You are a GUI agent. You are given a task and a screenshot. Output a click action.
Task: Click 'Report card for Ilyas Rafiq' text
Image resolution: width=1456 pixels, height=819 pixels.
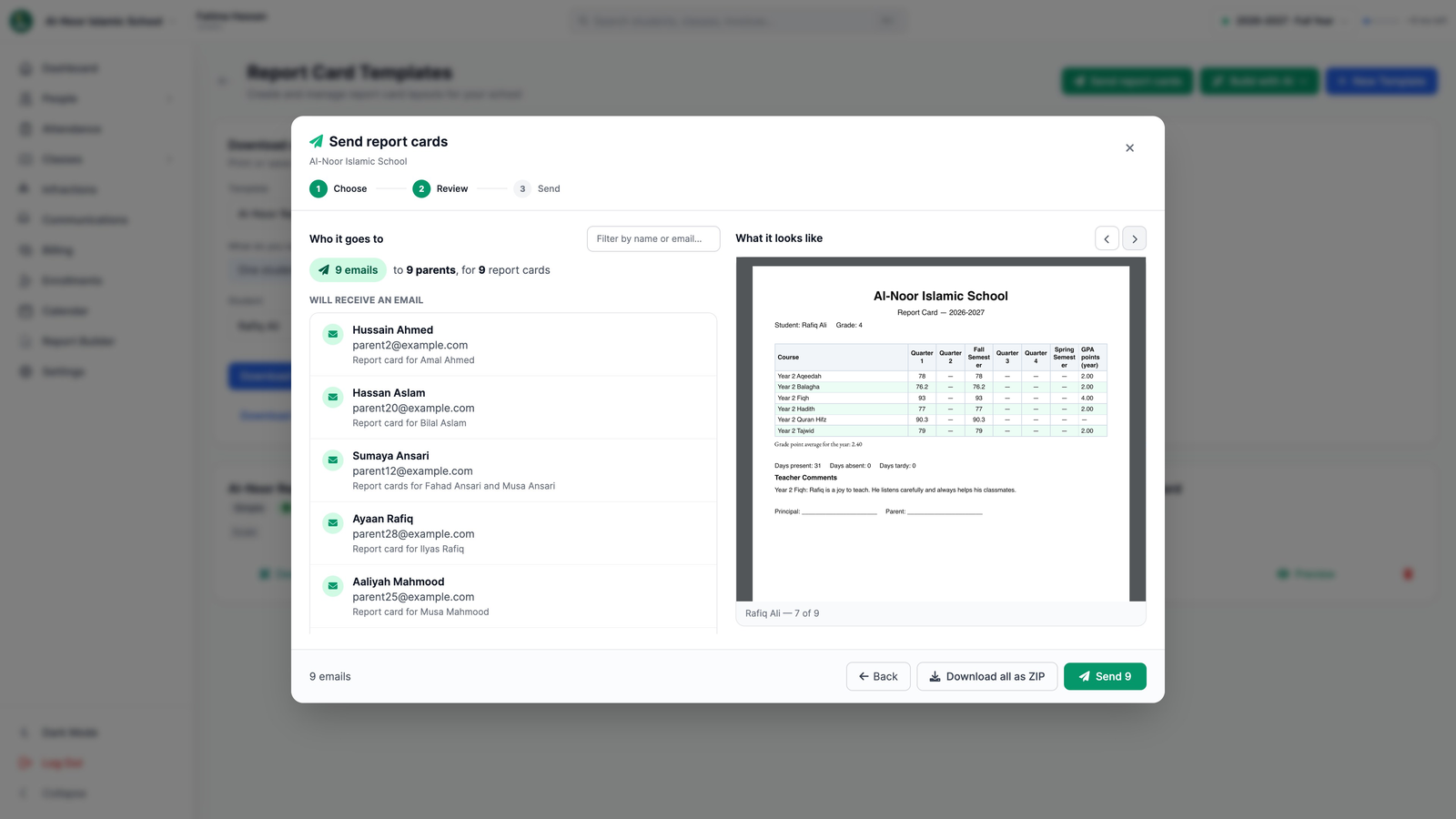point(408,549)
